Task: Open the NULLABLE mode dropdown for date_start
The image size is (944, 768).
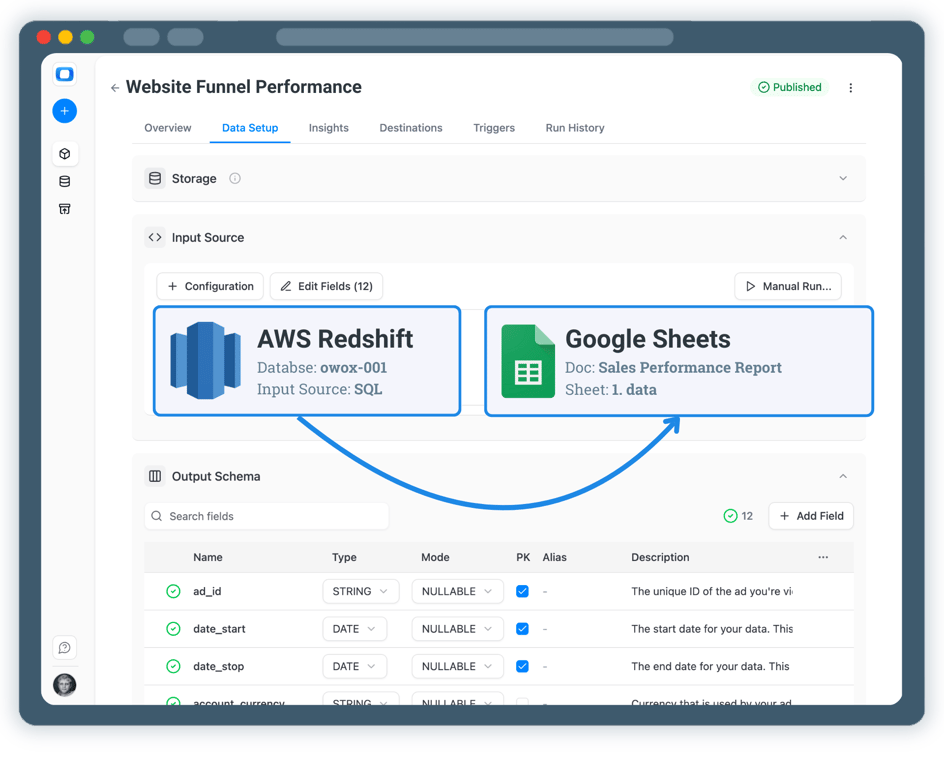Action: (x=457, y=629)
